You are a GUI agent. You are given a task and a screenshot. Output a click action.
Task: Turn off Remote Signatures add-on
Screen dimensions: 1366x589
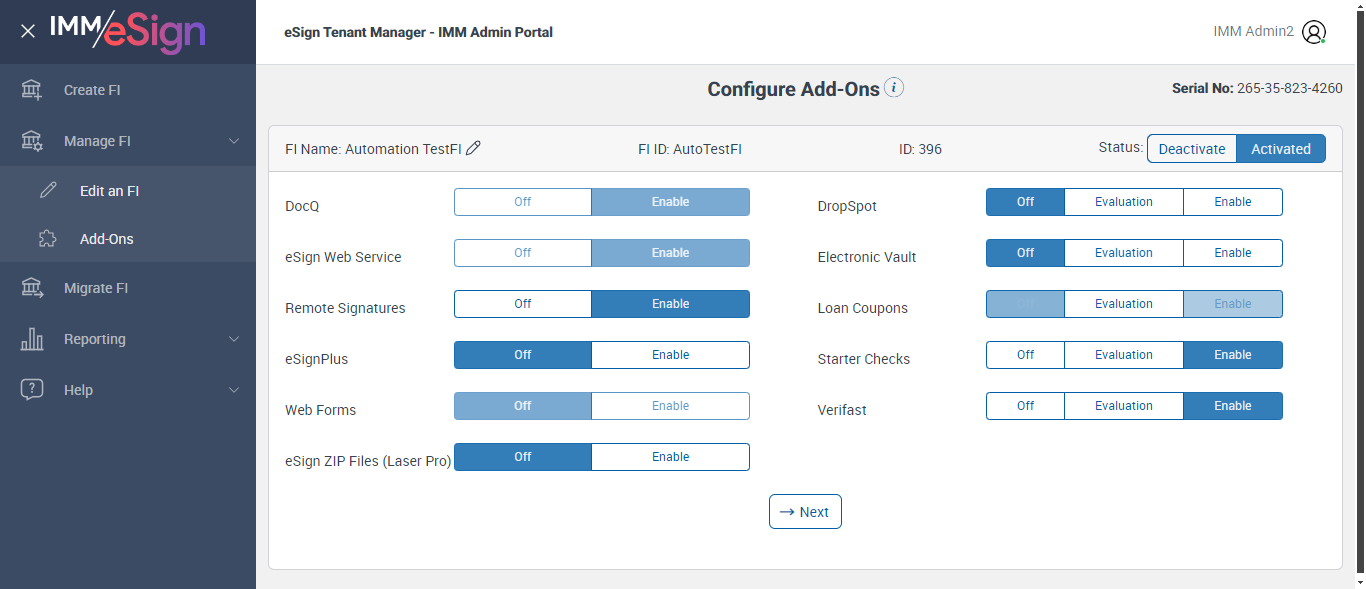[x=523, y=304]
